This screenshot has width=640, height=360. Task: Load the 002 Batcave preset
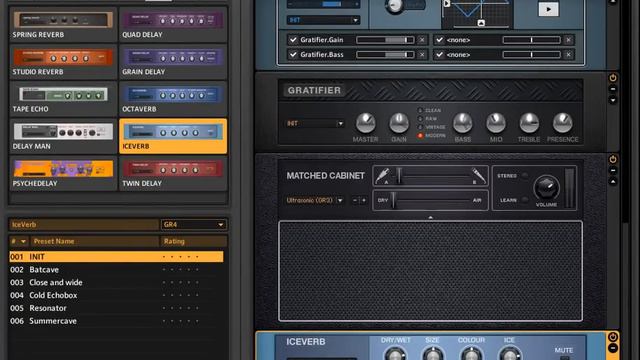coord(116,270)
